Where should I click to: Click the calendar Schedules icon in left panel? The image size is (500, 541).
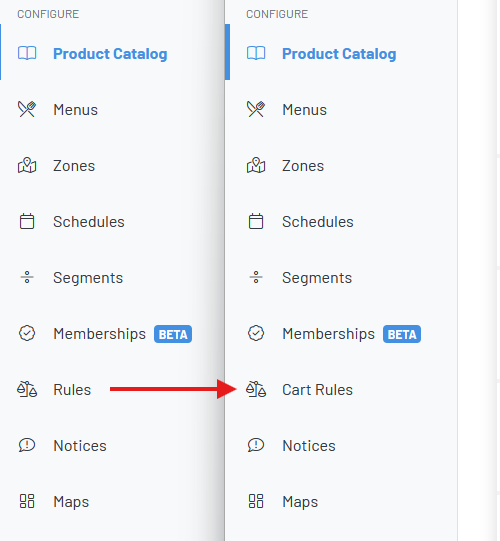[27, 222]
